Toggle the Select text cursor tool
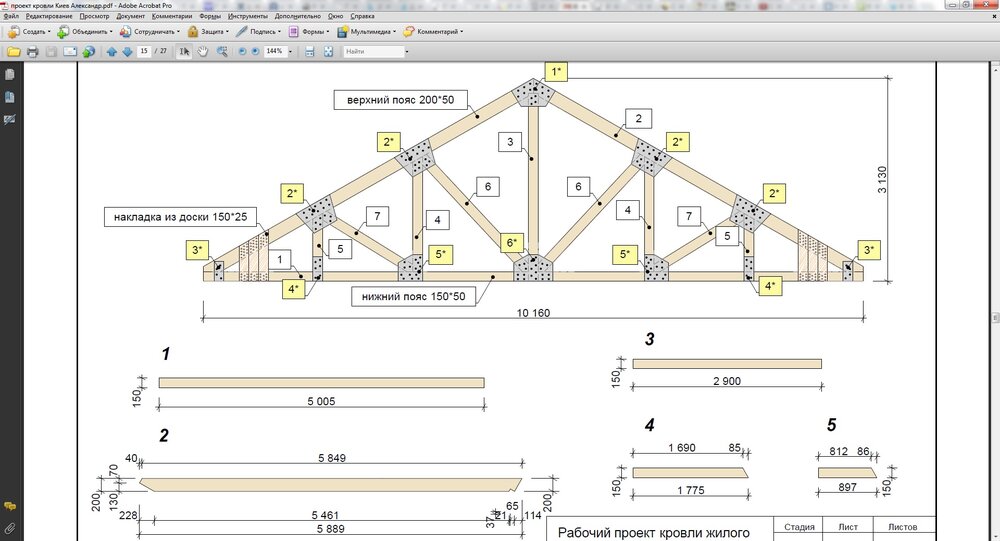The height and width of the screenshot is (541, 1000). (x=185, y=51)
